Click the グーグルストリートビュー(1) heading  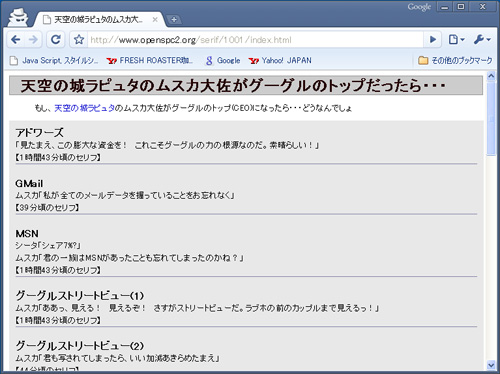(x=80, y=295)
